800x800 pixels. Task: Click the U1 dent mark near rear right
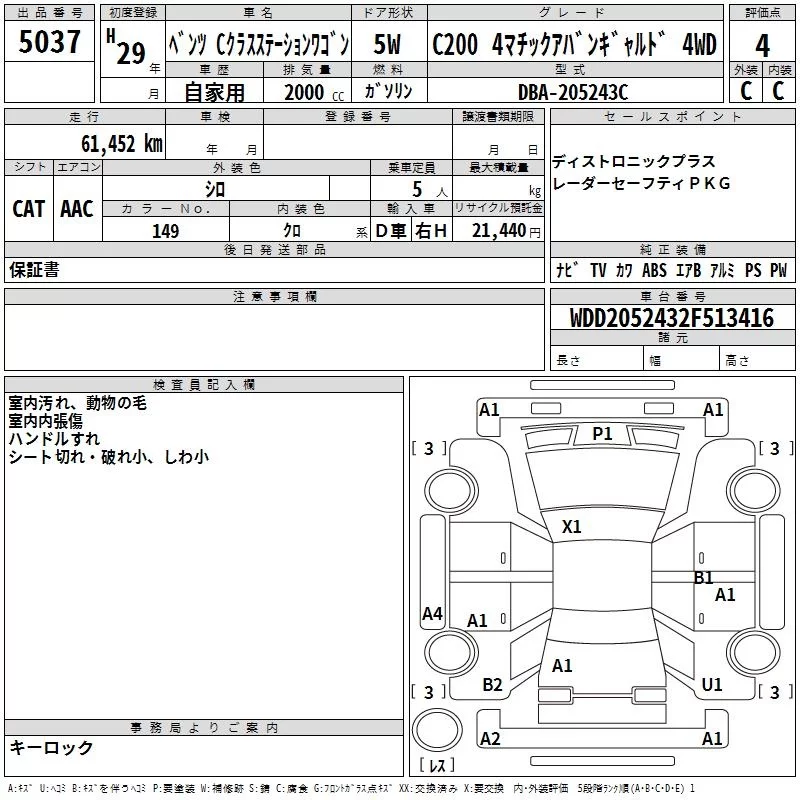tap(712, 685)
